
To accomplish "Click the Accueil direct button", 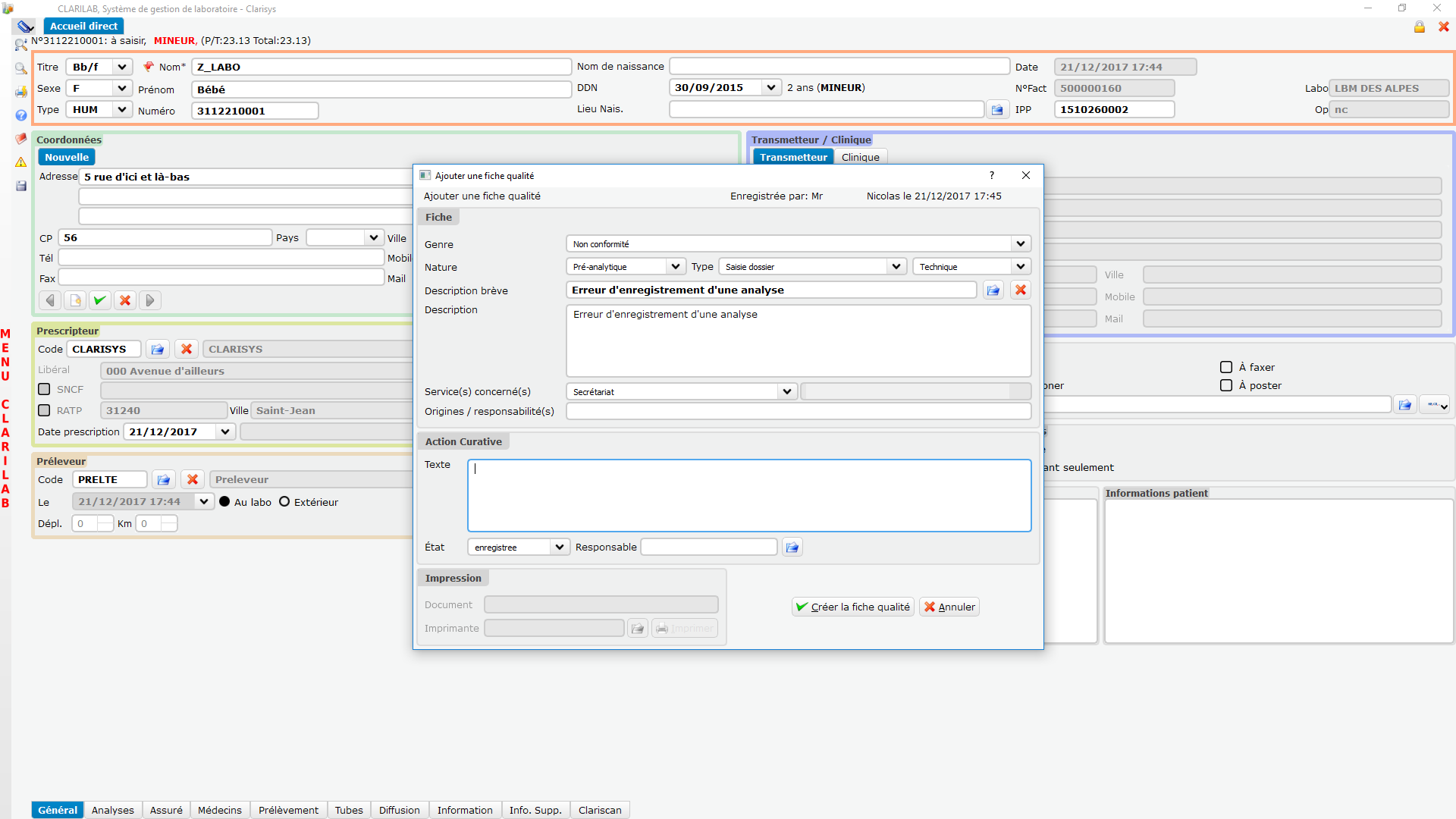I will (x=83, y=27).
